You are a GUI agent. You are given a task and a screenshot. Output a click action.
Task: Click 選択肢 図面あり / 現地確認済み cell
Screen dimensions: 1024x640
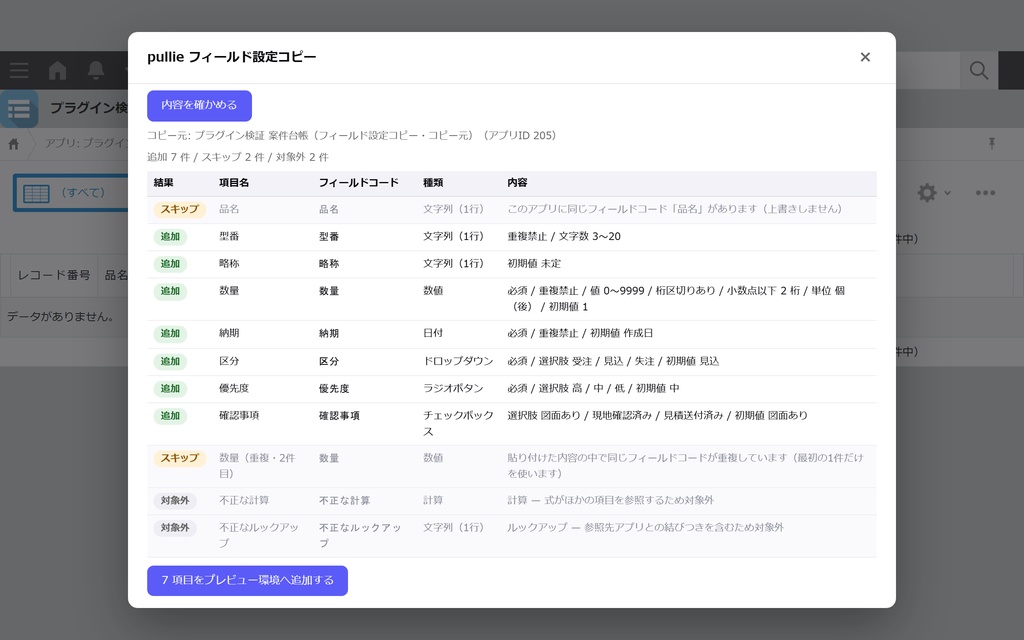click(x=657, y=416)
